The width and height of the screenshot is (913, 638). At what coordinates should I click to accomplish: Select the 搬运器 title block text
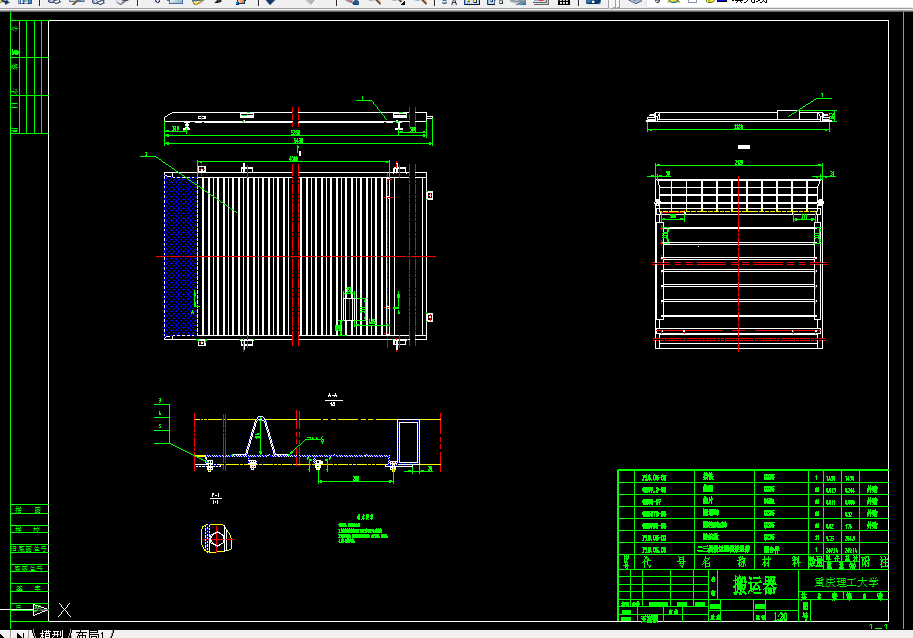pos(755,585)
